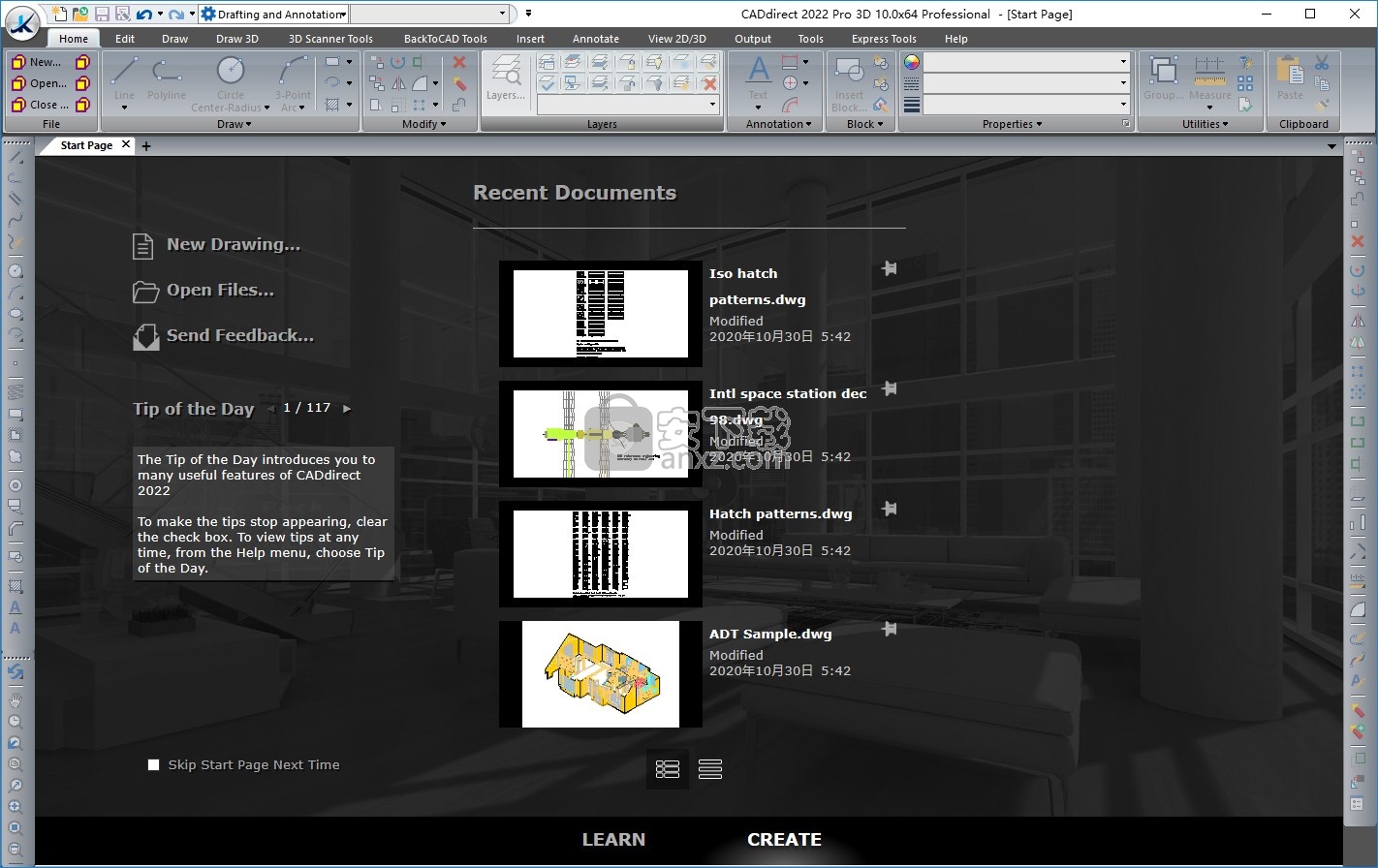Click the Undo arrow icon
The width and height of the screenshot is (1378, 868).
(x=144, y=14)
